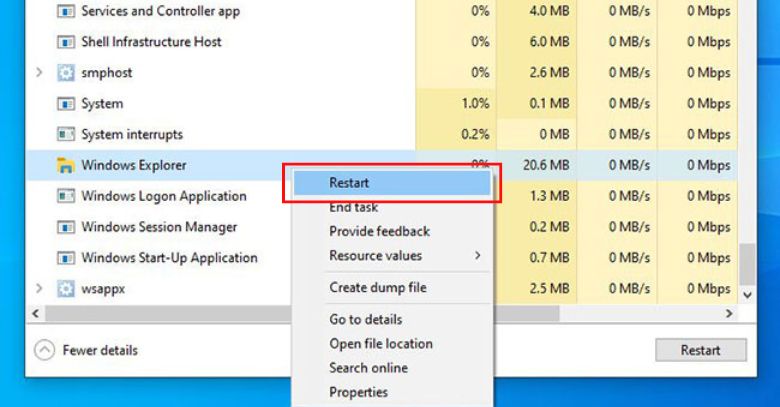Image resolution: width=780 pixels, height=407 pixels.
Task: Click the Windows Explorer folder icon
Action: [x=66, y=165]
